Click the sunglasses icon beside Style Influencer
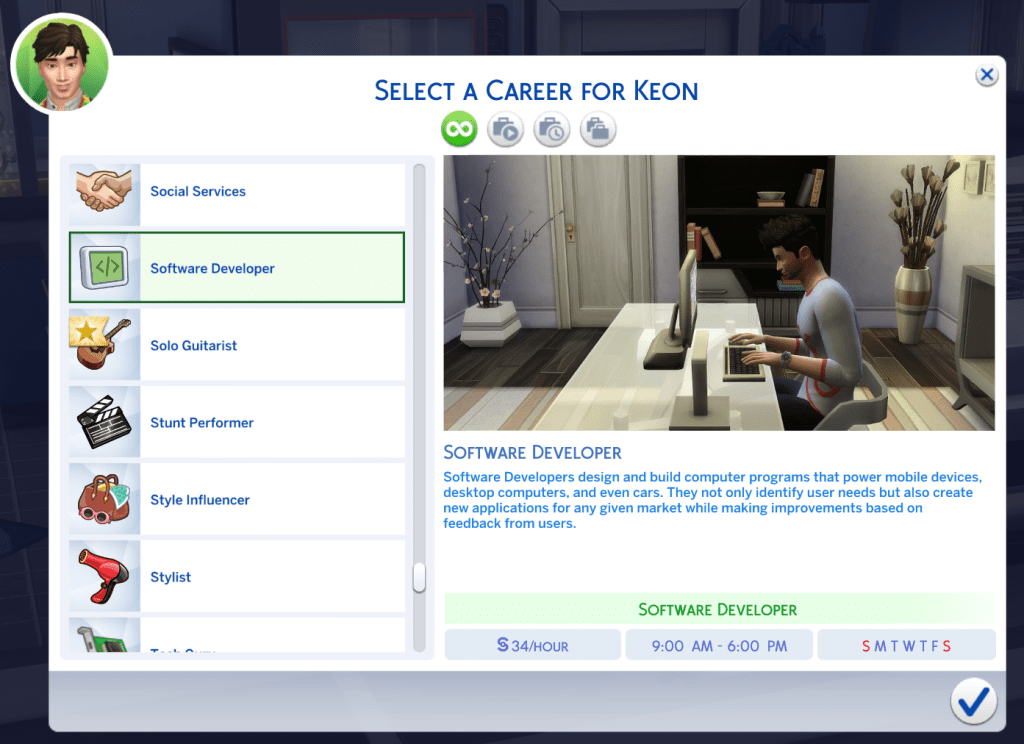 (x=103, y=499)
